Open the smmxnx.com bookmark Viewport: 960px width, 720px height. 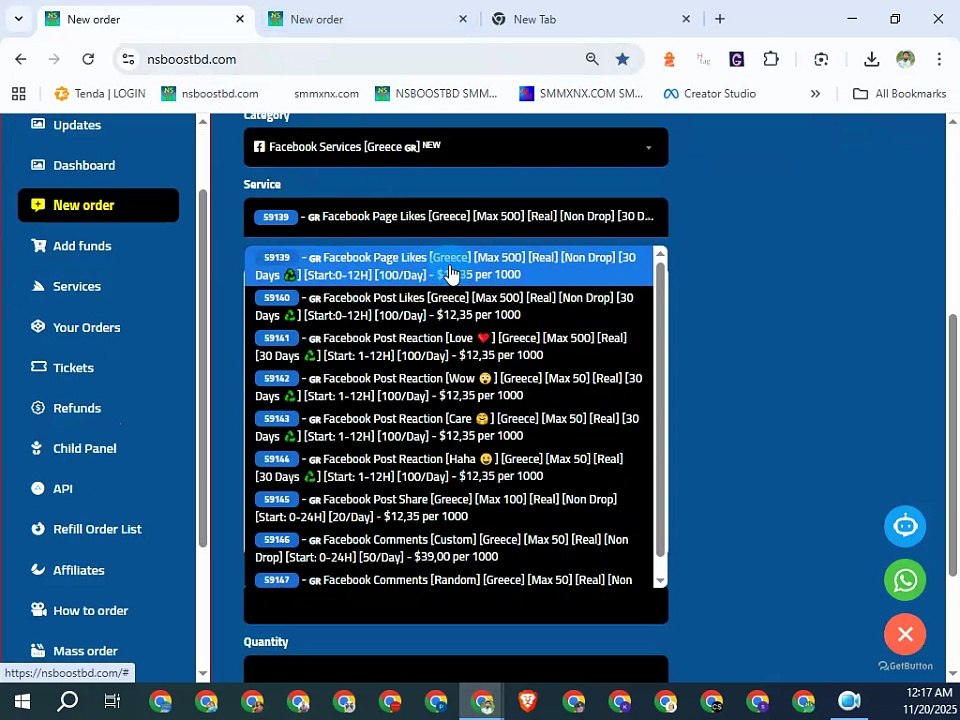pos(326,94)
